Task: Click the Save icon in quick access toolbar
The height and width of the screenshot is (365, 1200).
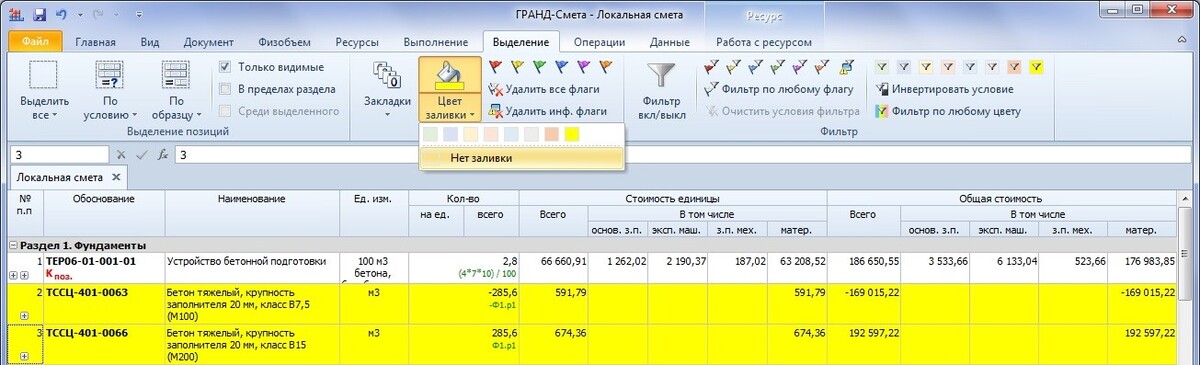Action: pyautogui.click(x=39, y=16)
